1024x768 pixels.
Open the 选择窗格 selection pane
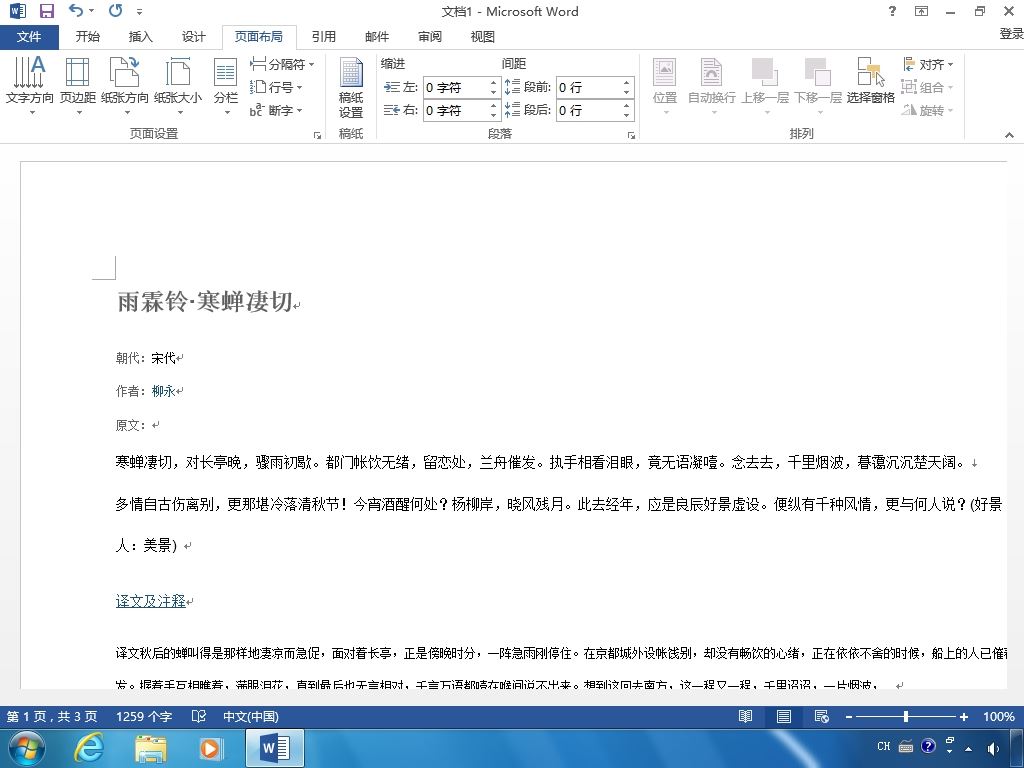click(871, 80)
